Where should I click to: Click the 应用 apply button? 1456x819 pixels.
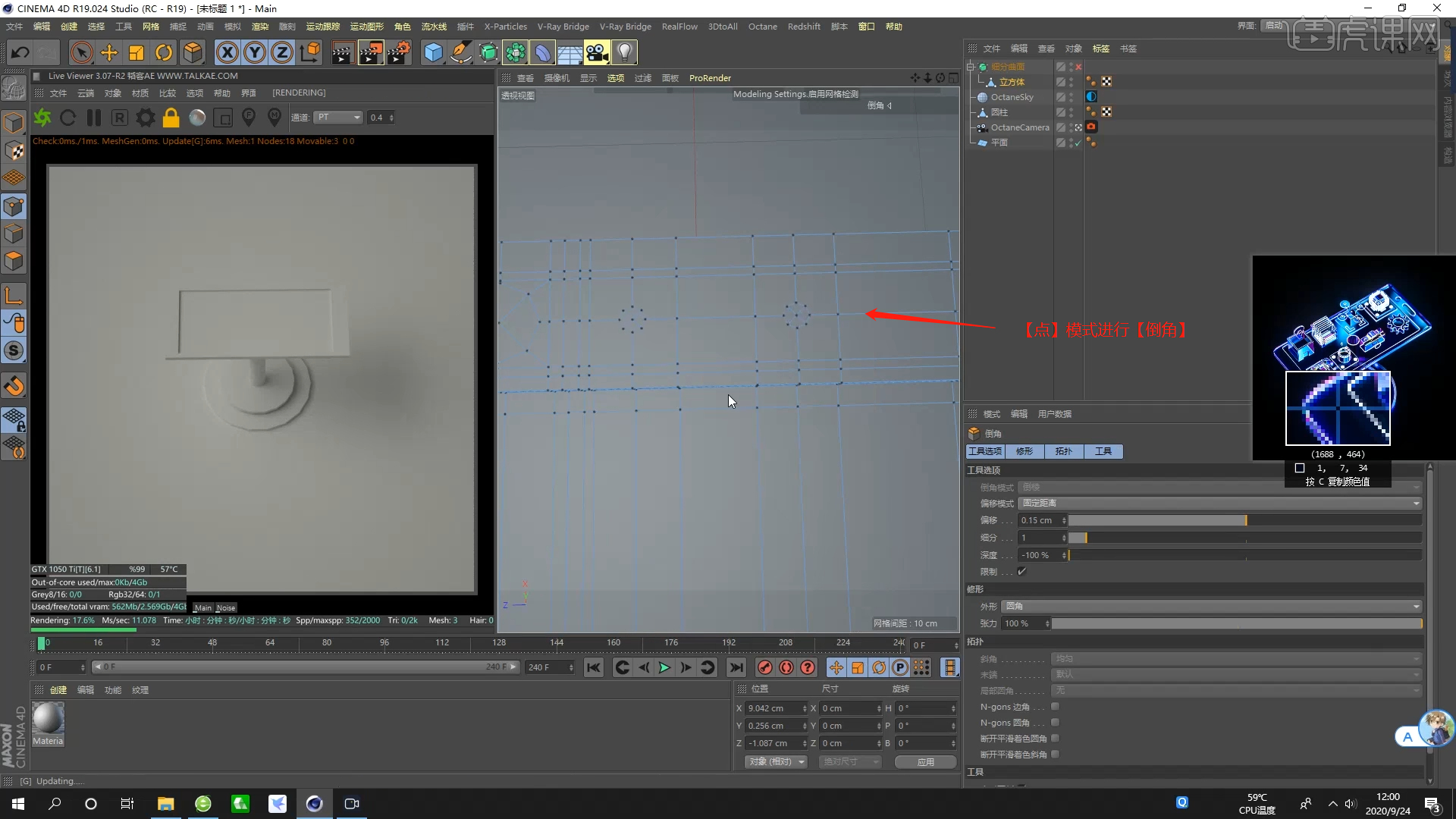(925, 762)
